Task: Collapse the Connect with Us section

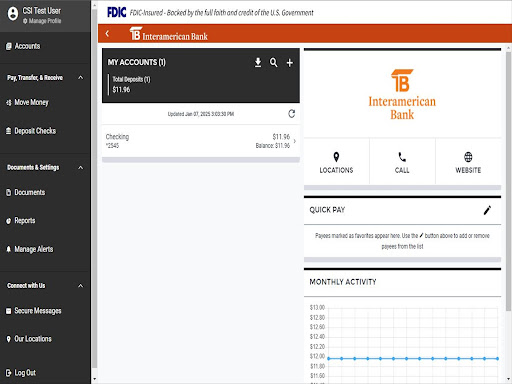Action: pyautogui.click(x=80, y=286)
